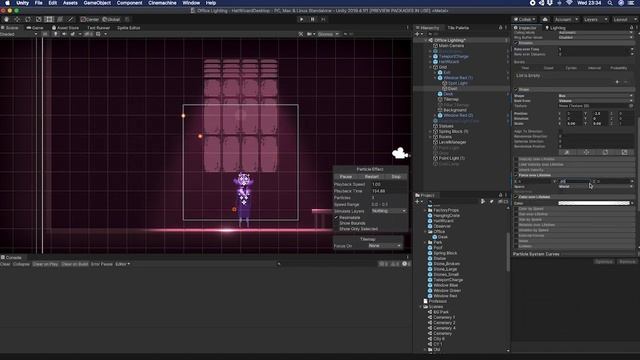Expand Window Red (2) hierarchy item

coord(436,116)
